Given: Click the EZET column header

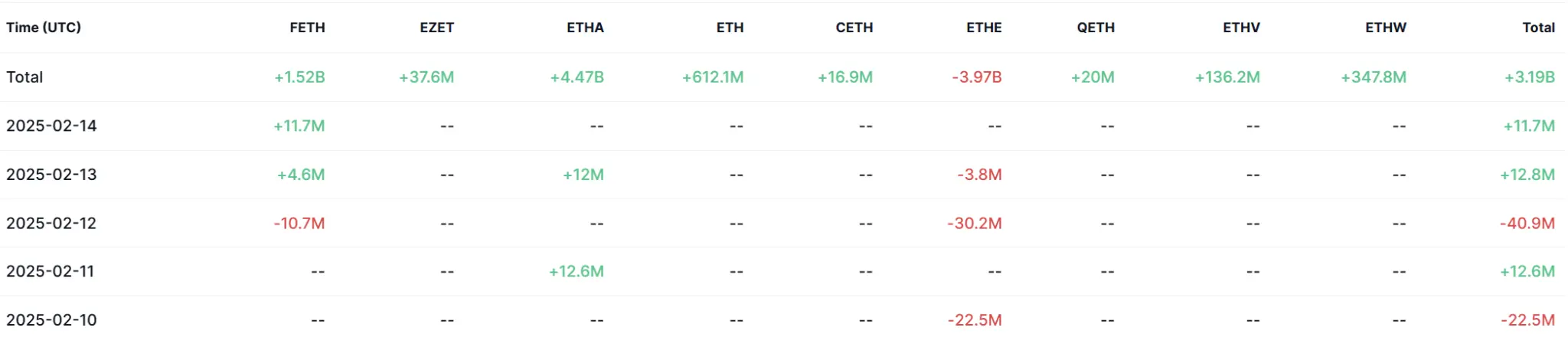Looking at the screenshot, I should coord(436,28).
